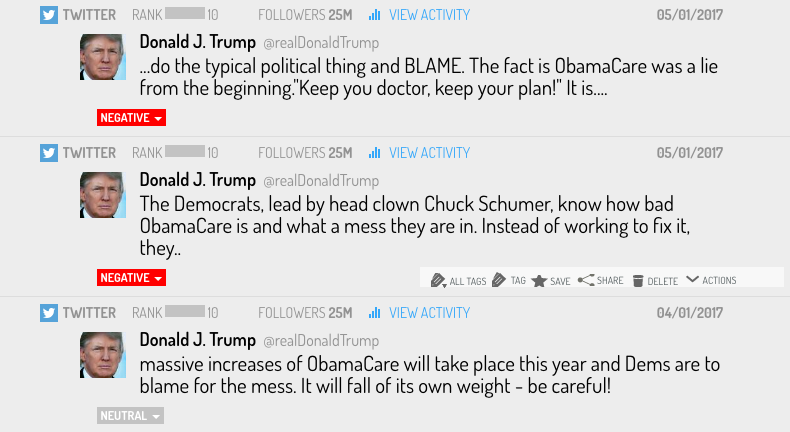Open All Tags pencil icon

point(438,280)
